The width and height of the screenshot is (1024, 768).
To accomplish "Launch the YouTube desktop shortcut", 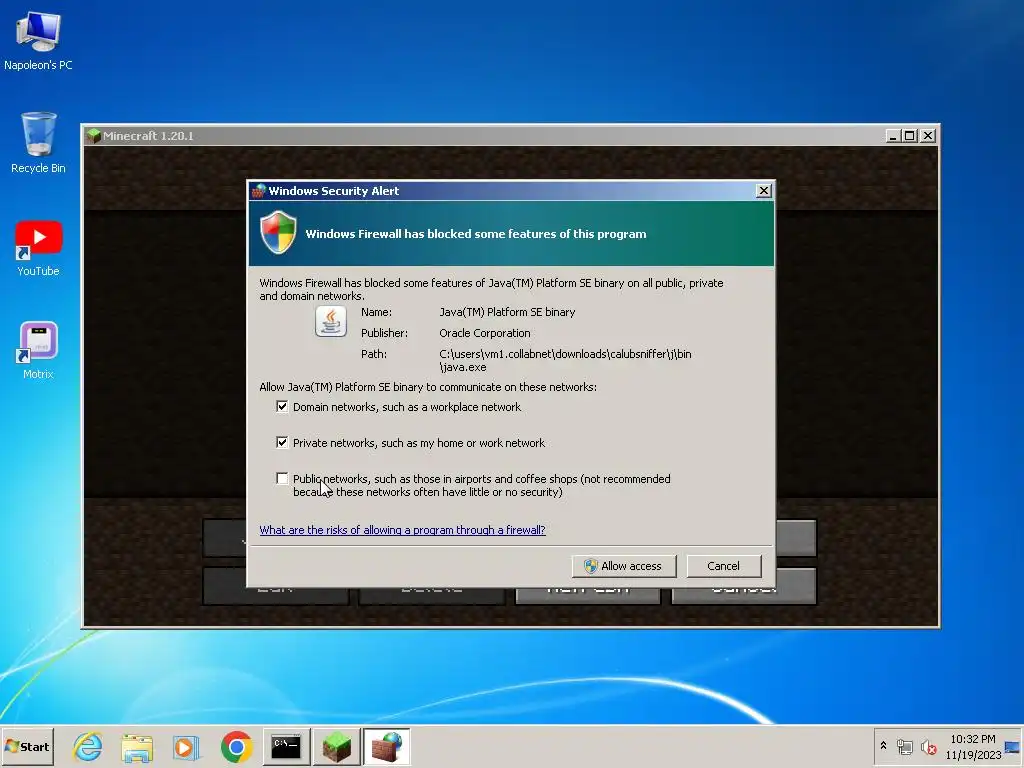I will pos(38,248).
